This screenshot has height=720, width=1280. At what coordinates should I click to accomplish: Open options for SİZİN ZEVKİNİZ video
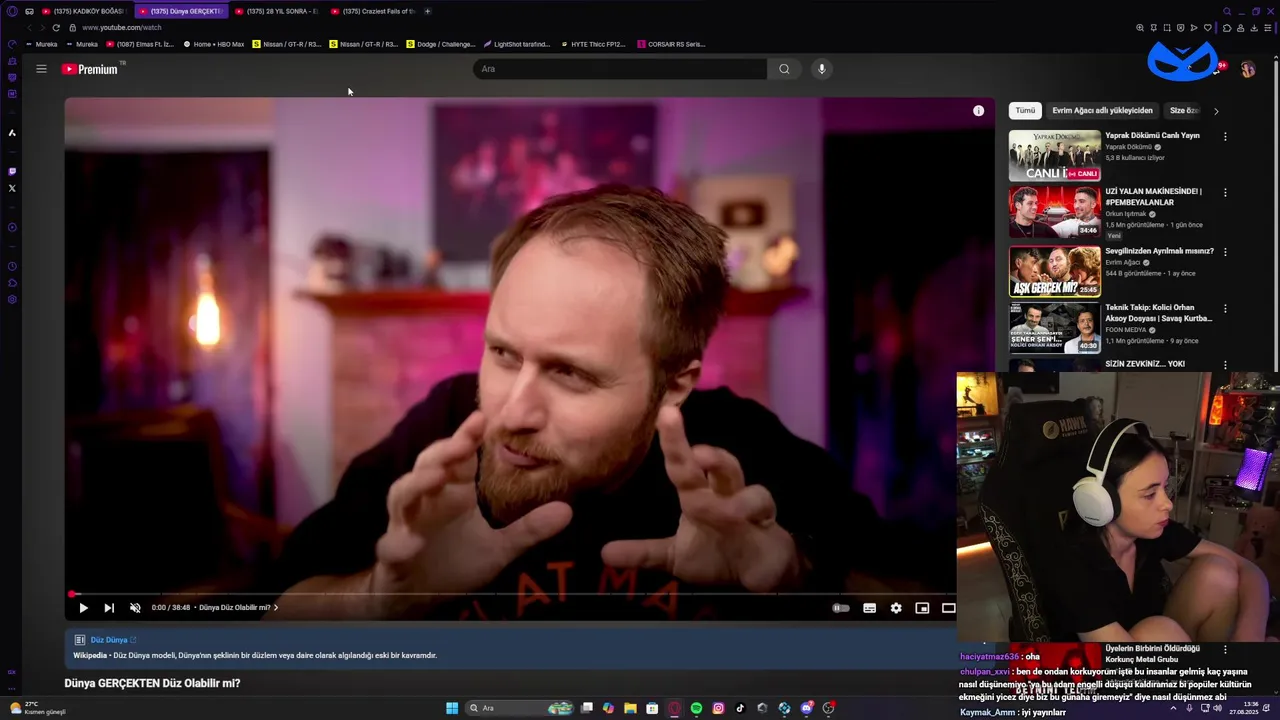[x=1225, y=365]
